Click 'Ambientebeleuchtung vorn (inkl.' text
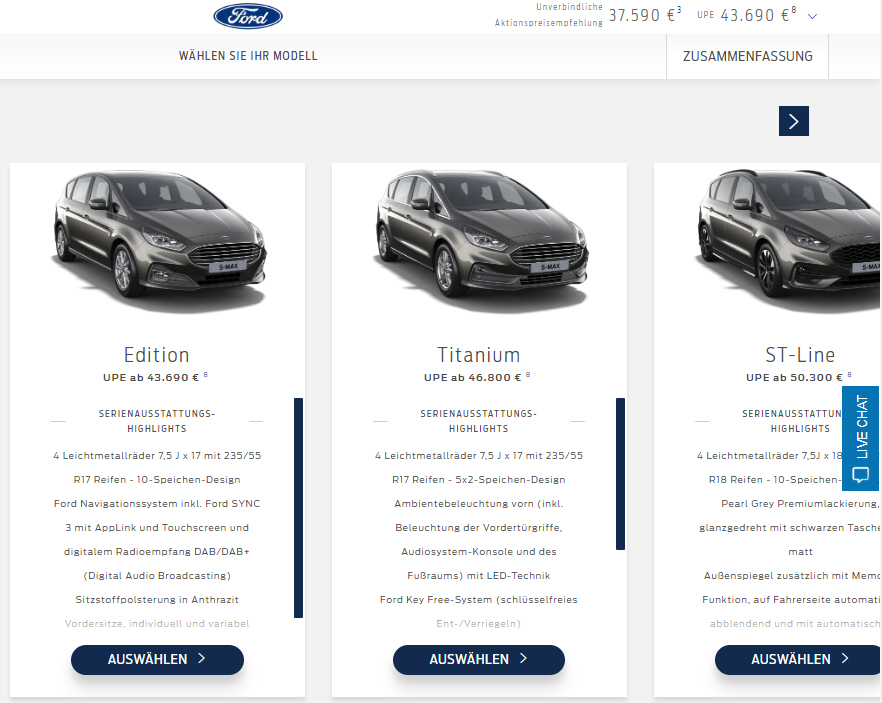The height and width of the screenshot is (703, 882). 479,503
